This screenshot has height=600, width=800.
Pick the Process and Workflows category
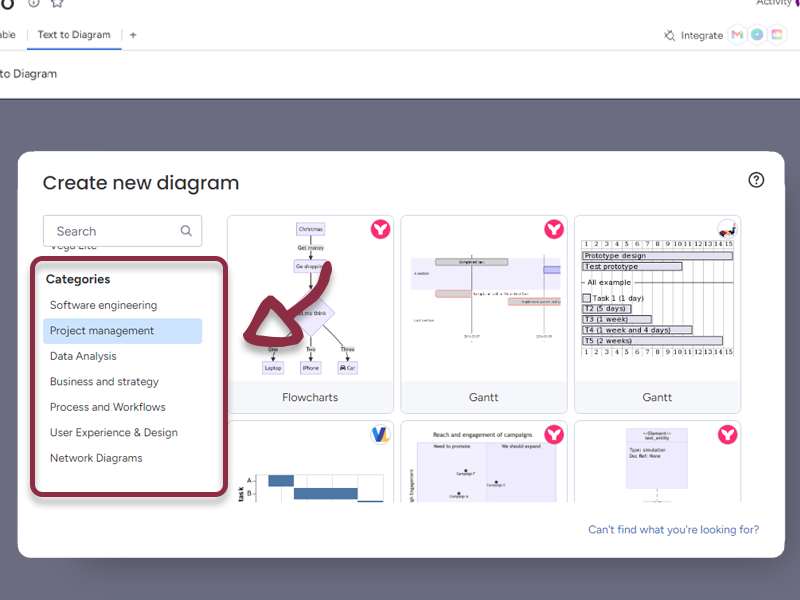click(x=108, y=407)
